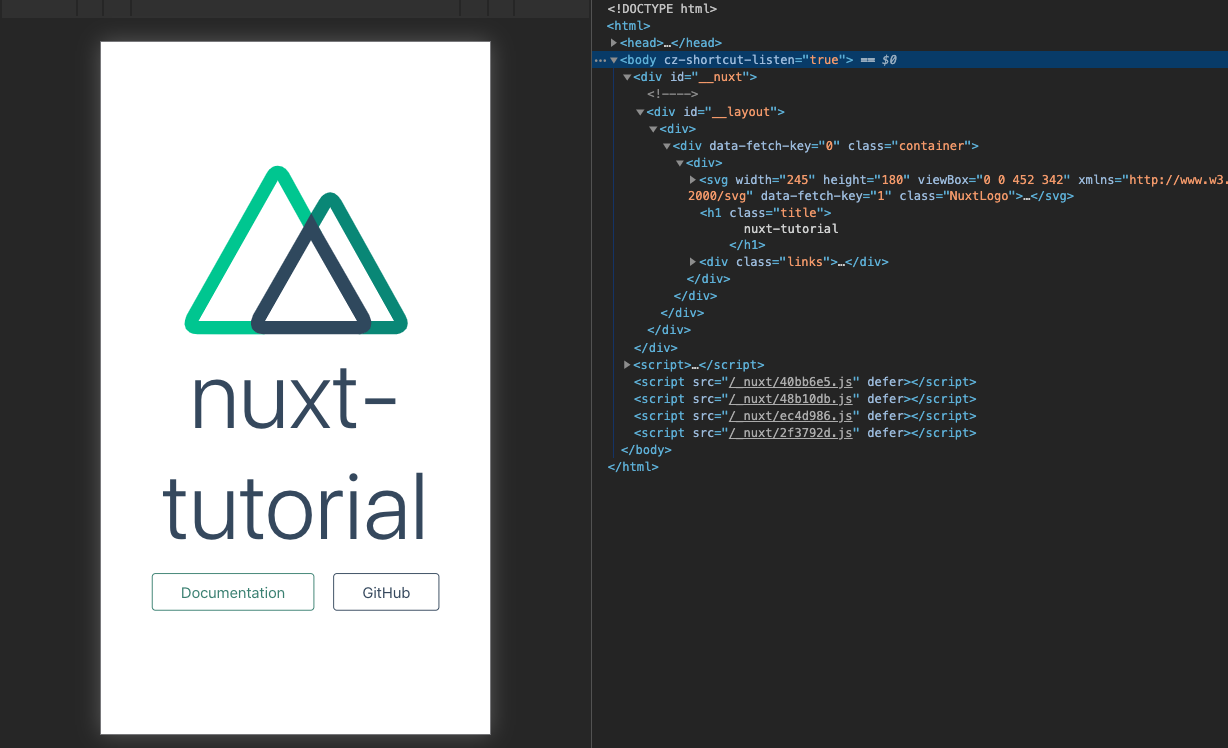Screen dimensions: 1228x748
Task: Collapse the div id __nuxt node
Action: coord(627,77)
